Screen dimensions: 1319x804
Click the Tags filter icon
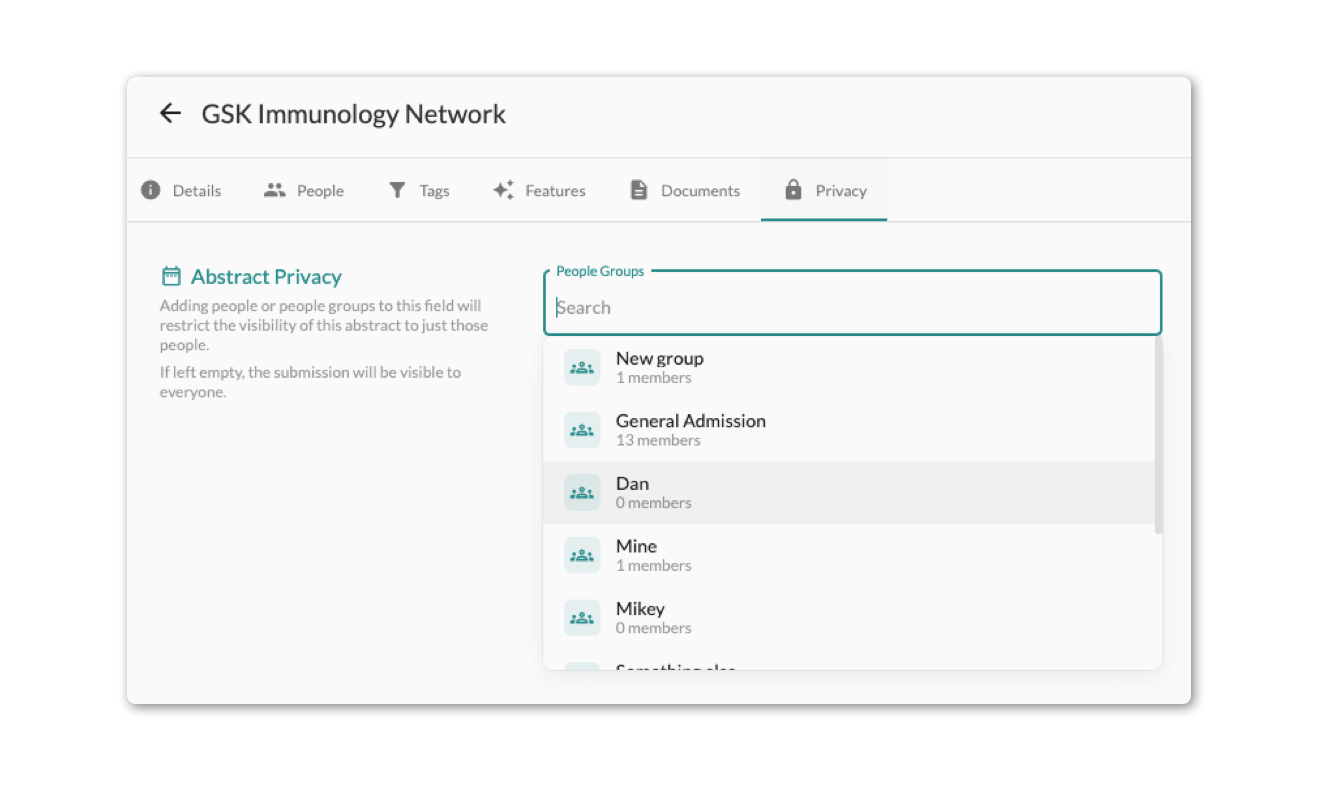(397, 190)
